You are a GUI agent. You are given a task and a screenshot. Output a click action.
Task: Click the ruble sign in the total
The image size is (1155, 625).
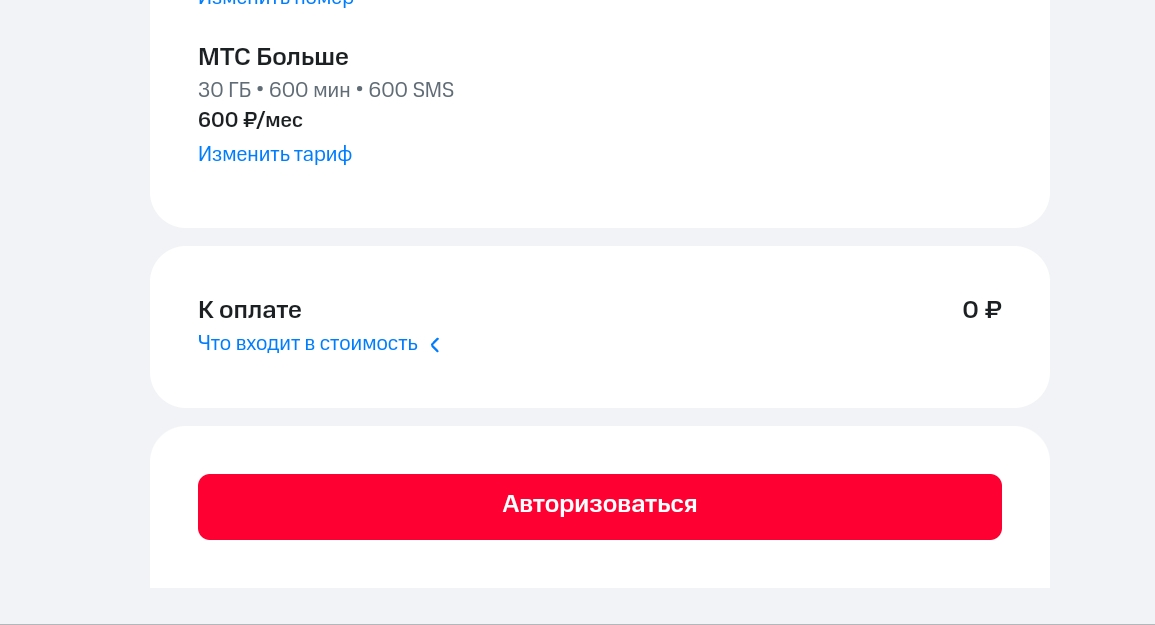click(x=993, y=310)
